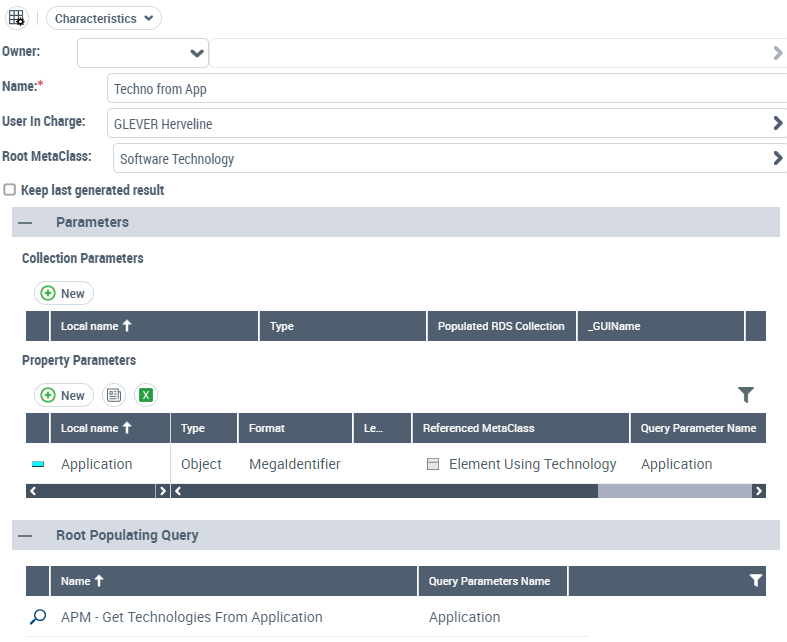Viewport: 787px width, 642px height.
Task: Open Root MetaClass arrow for Software Technology
Action: tap(777, 158)
